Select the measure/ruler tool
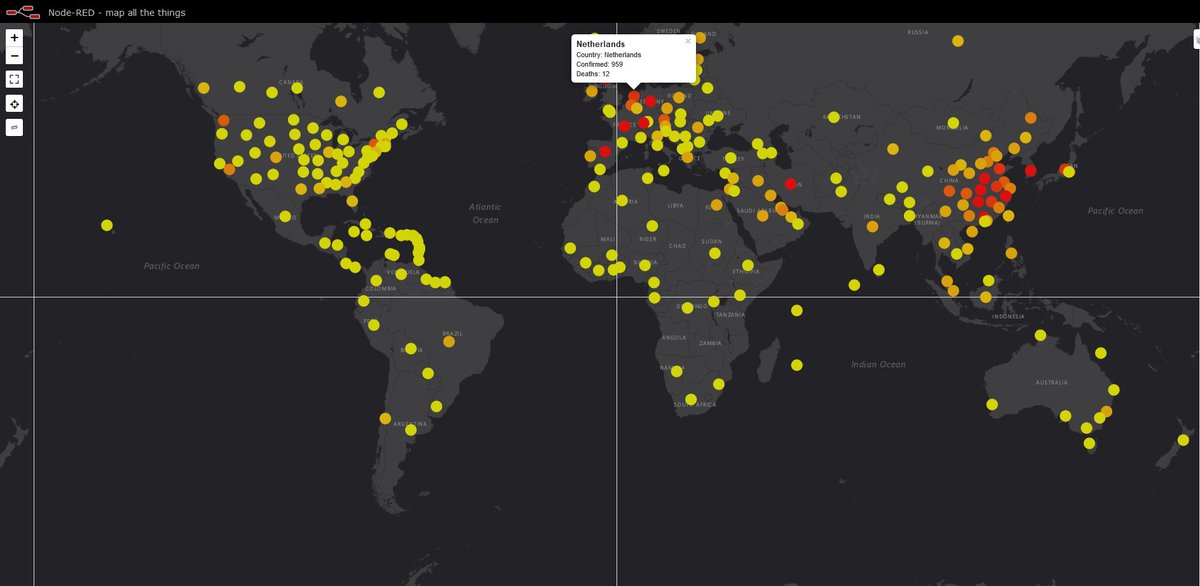This screenshot has width=1200, height=586. pos(14,127)
